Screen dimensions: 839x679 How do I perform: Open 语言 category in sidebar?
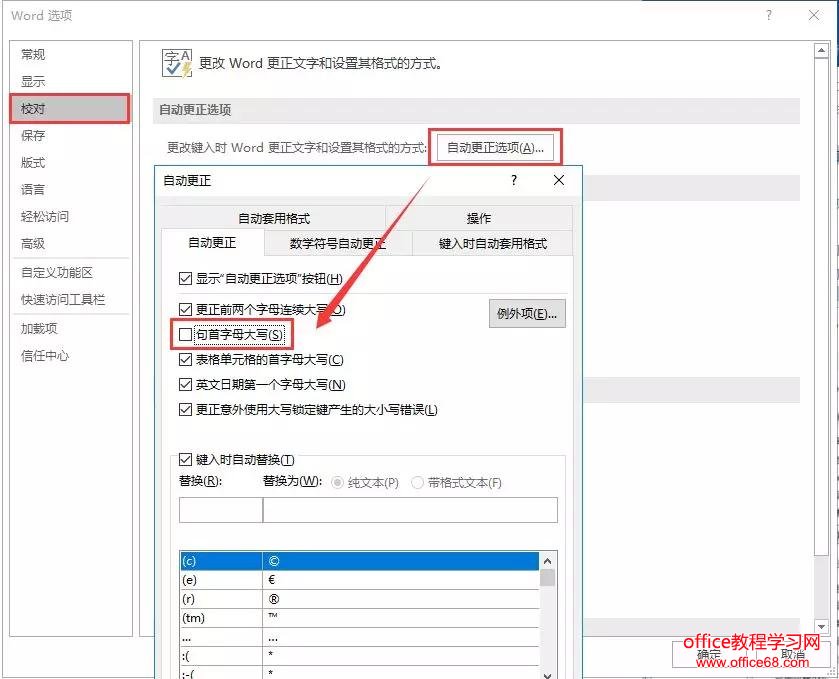[x=33, y=189]
